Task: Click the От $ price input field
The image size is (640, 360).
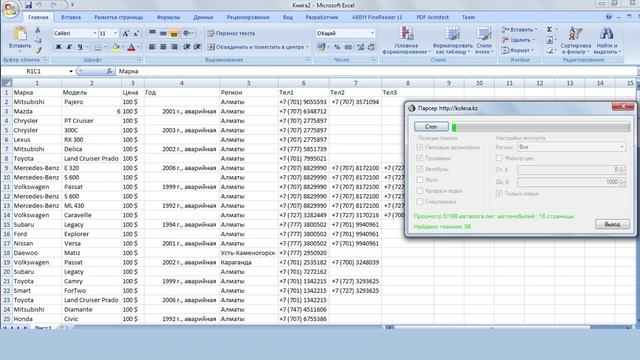Action: (x=571, y=169)
